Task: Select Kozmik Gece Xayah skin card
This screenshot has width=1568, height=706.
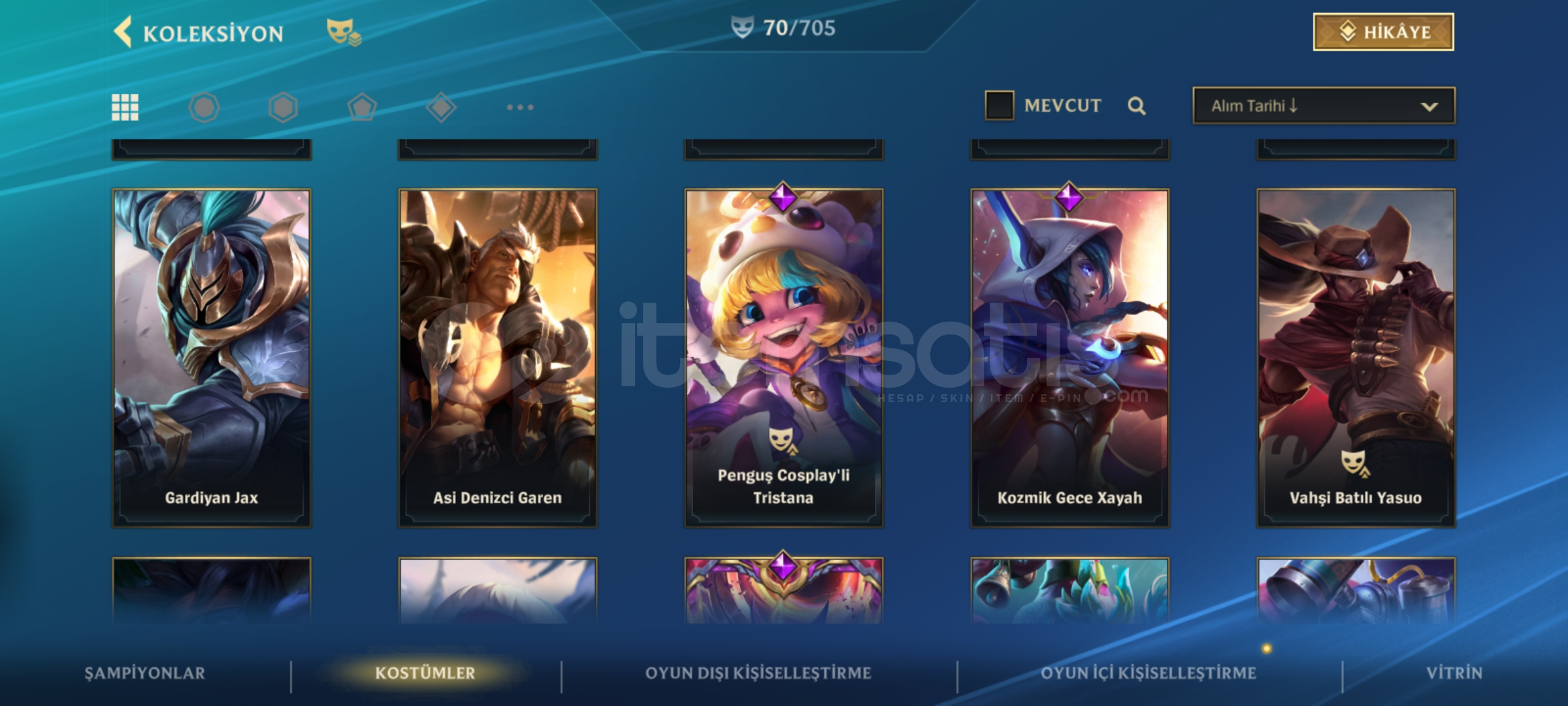Action: click(1070, 358)
